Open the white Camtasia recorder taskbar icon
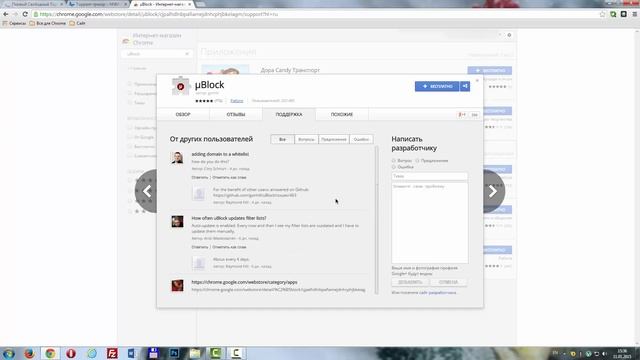The width and height of the screenshot is (640, 360). pyautogui.click(x=236, y=353)
